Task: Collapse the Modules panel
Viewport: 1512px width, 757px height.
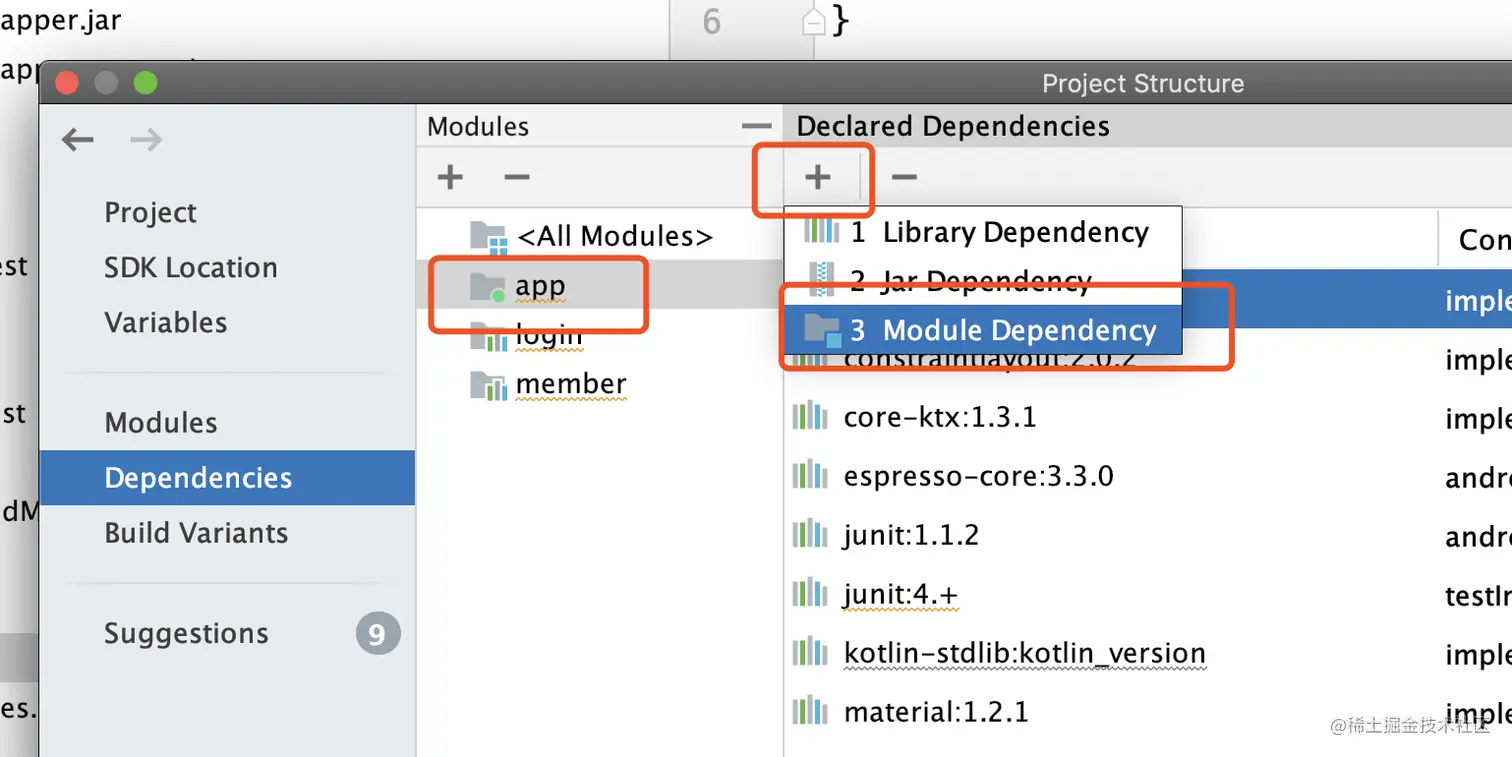Action: click(x=757, y=127)
